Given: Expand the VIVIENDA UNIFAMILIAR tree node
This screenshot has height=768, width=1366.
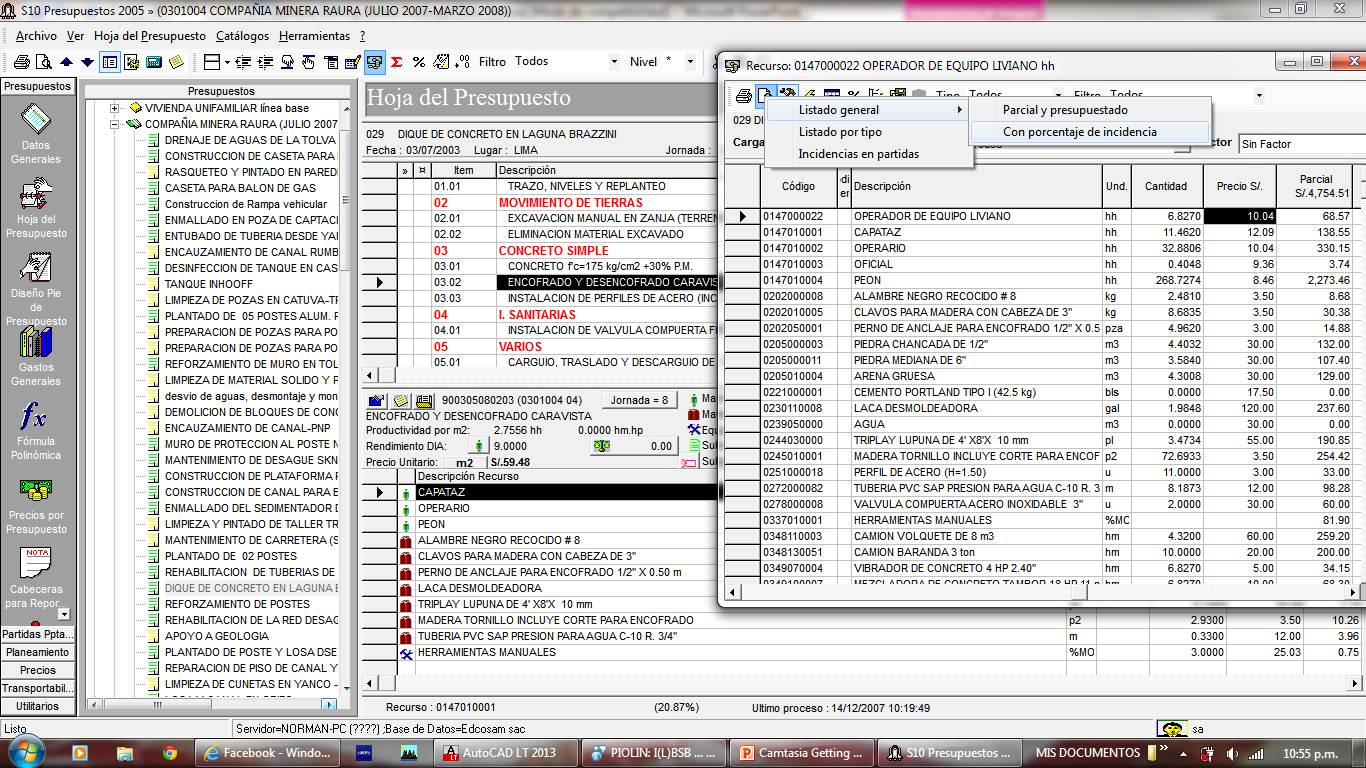Looking at the screenshot, I should click(115, 108).
